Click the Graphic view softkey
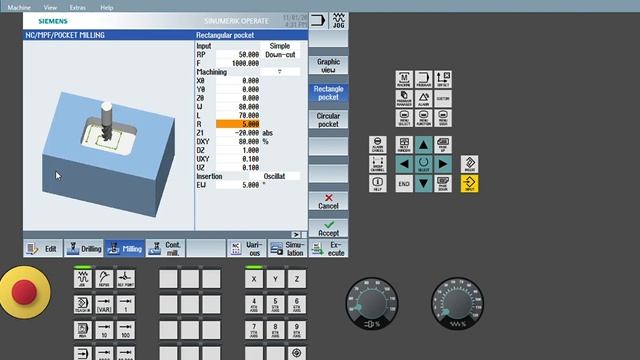The height and width of the screenshot is (360, 640). click(329, 65)
